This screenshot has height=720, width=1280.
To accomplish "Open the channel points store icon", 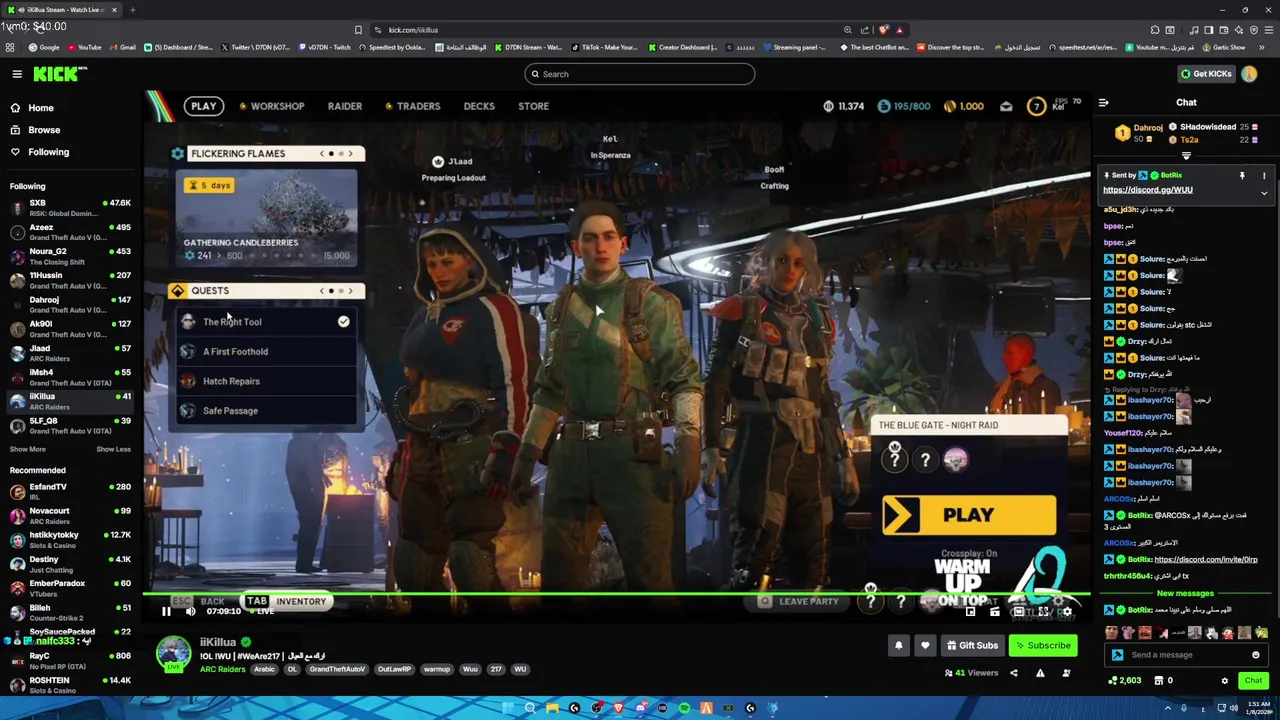I will [1159, 681].
